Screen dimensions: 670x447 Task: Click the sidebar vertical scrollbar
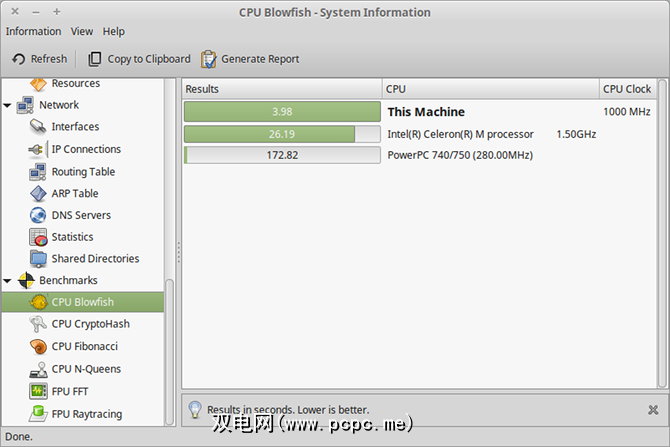coord(170,352)
